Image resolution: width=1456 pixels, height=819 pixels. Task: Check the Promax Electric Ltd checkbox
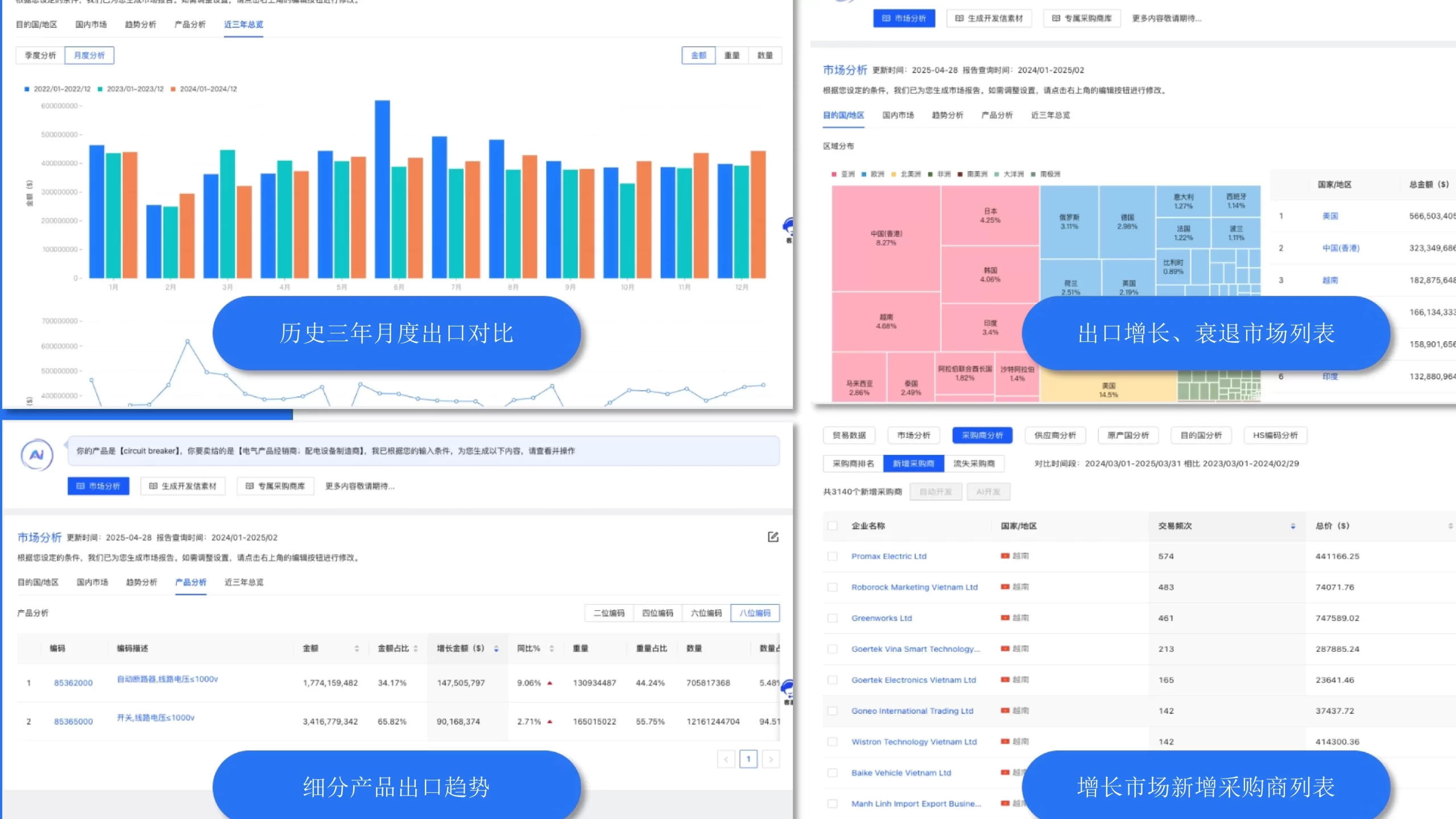[x=833, y=556]
